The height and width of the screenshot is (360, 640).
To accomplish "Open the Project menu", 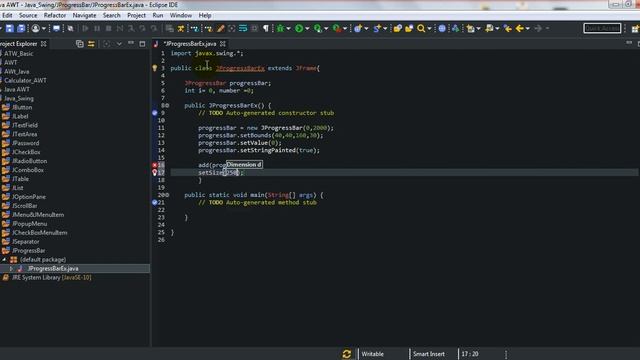I will [x=136, y=16].
